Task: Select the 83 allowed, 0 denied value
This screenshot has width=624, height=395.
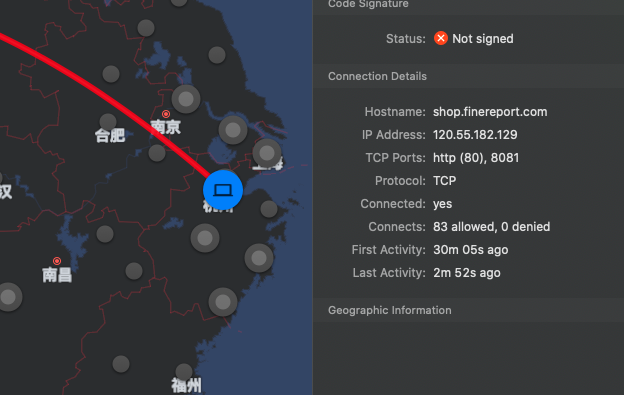Action: (x=491, y=227)
